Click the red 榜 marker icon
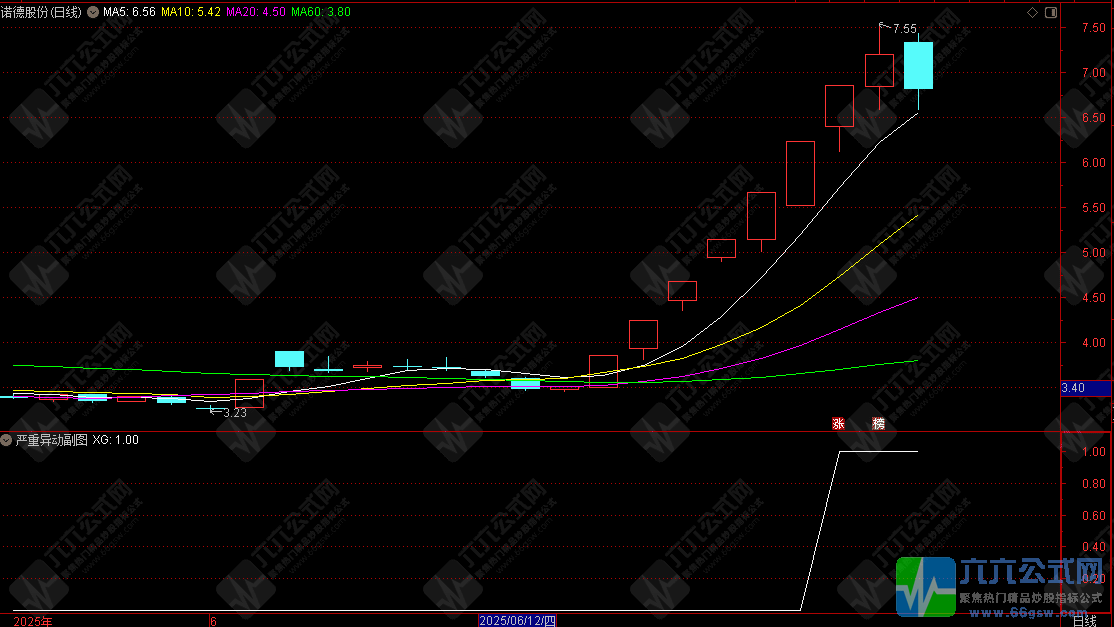 tap(878, 423)
